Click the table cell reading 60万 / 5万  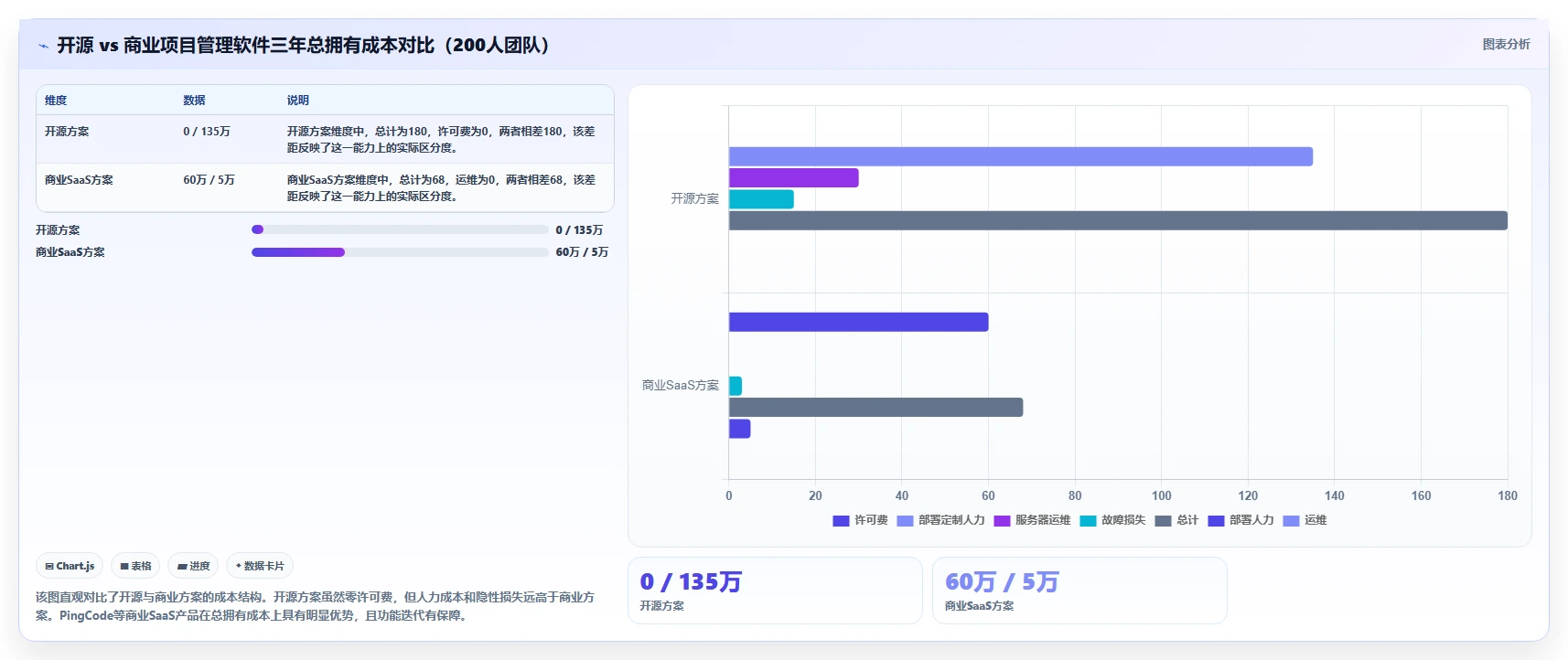click(x=209, y=180)
